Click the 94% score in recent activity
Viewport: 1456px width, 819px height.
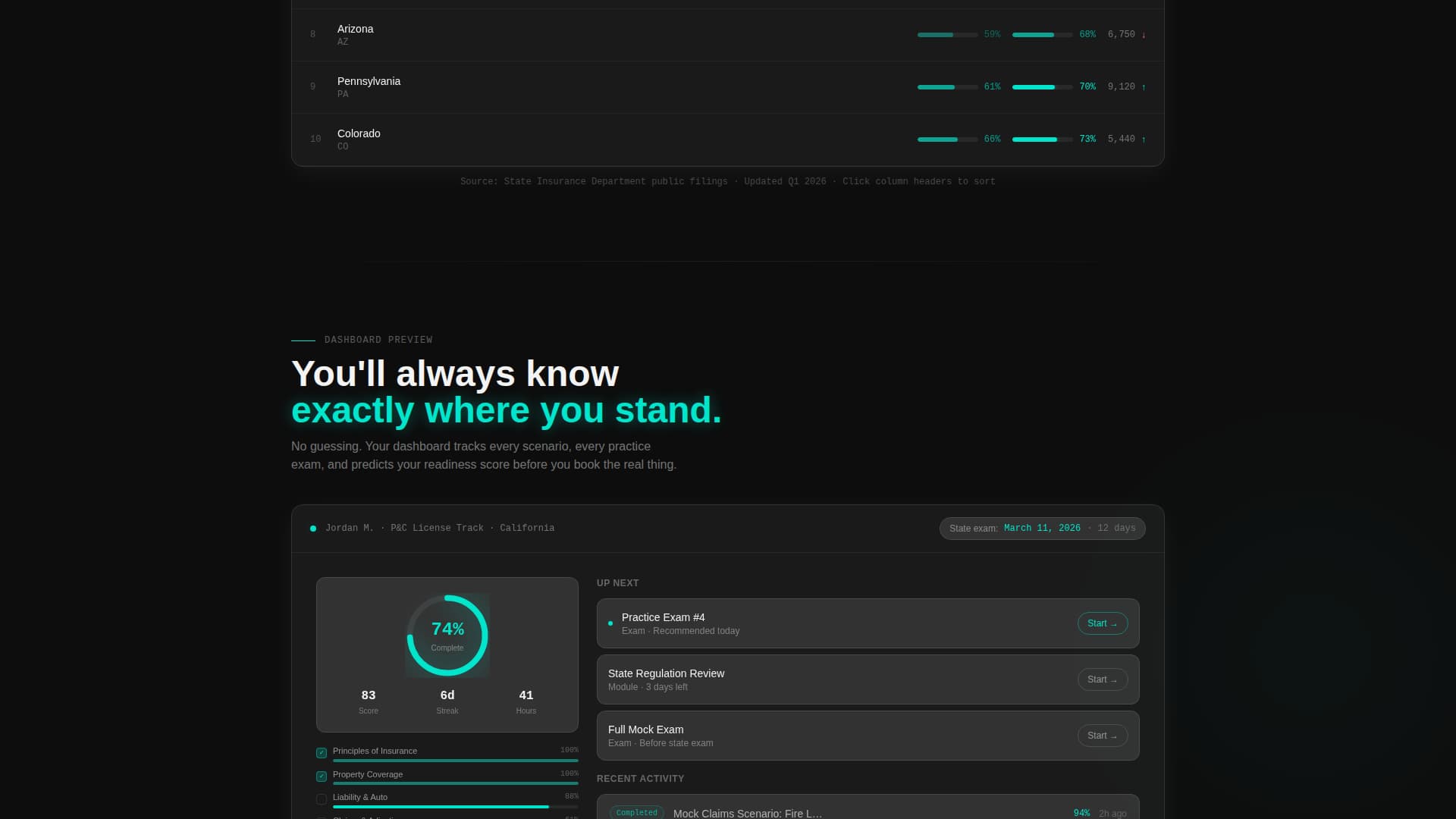tap(1081, 814)
